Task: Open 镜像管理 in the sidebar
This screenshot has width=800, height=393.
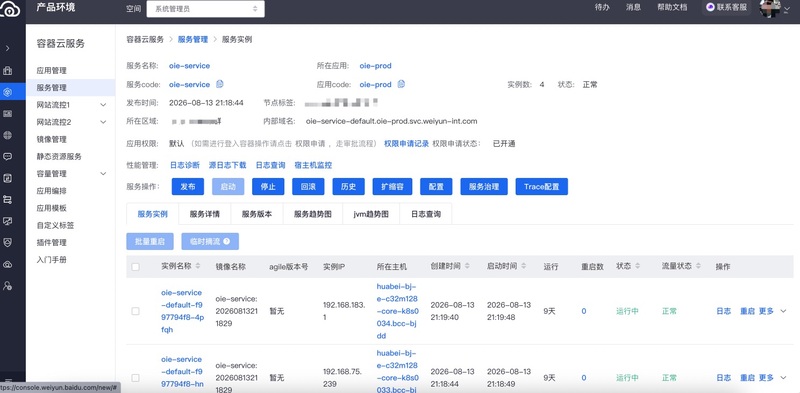Action: click(52, 139)
